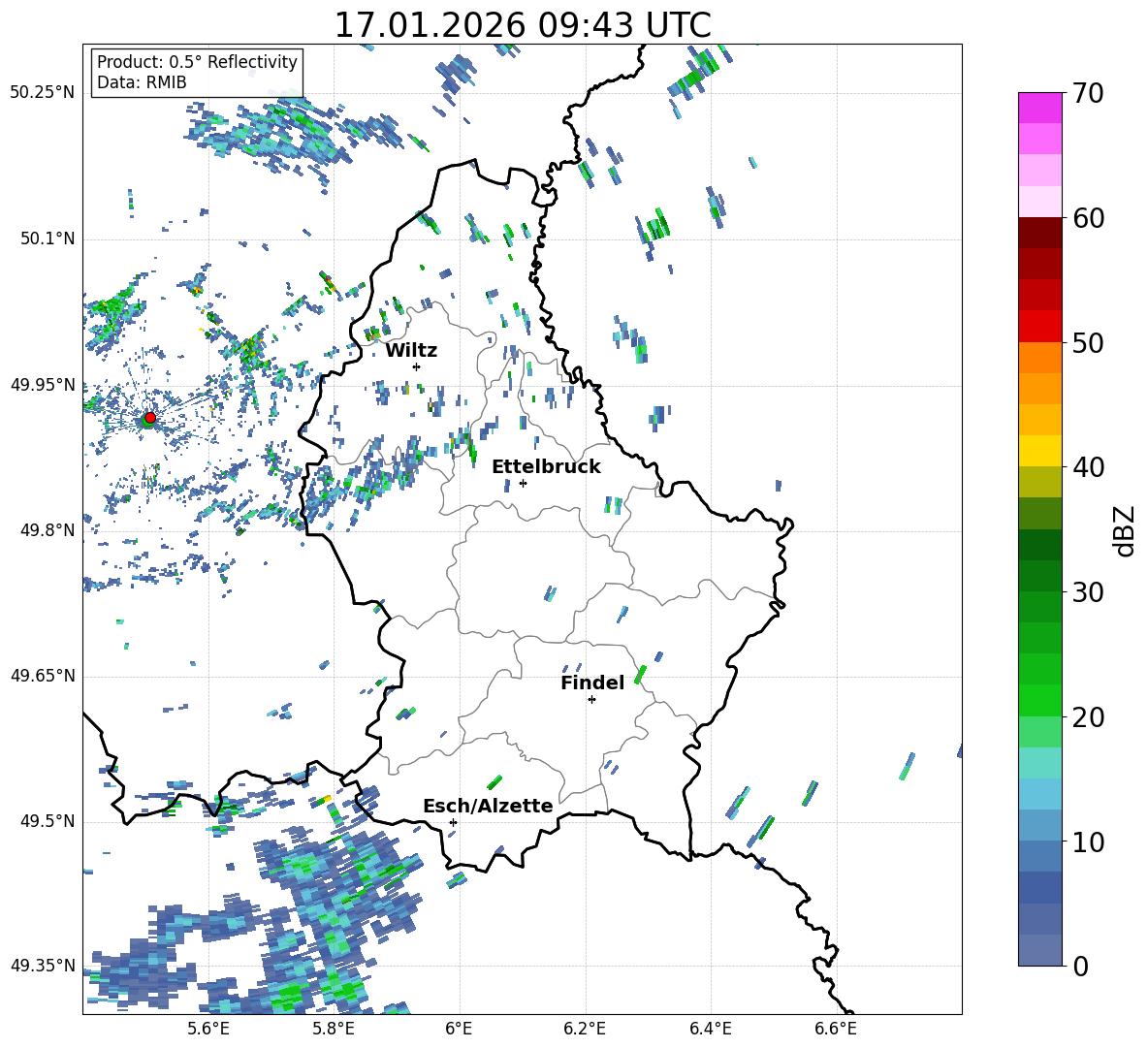Click the dark maroon colorbar segment below 60

point(1039,233)
